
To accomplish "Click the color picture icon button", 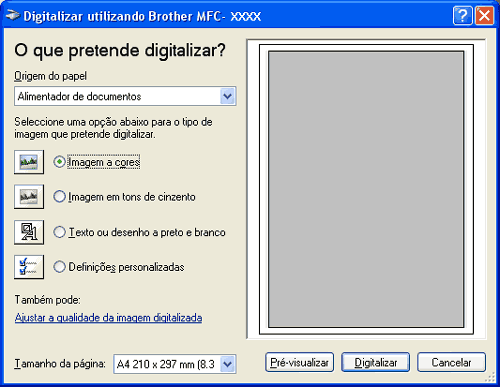I will click(29, 162).
